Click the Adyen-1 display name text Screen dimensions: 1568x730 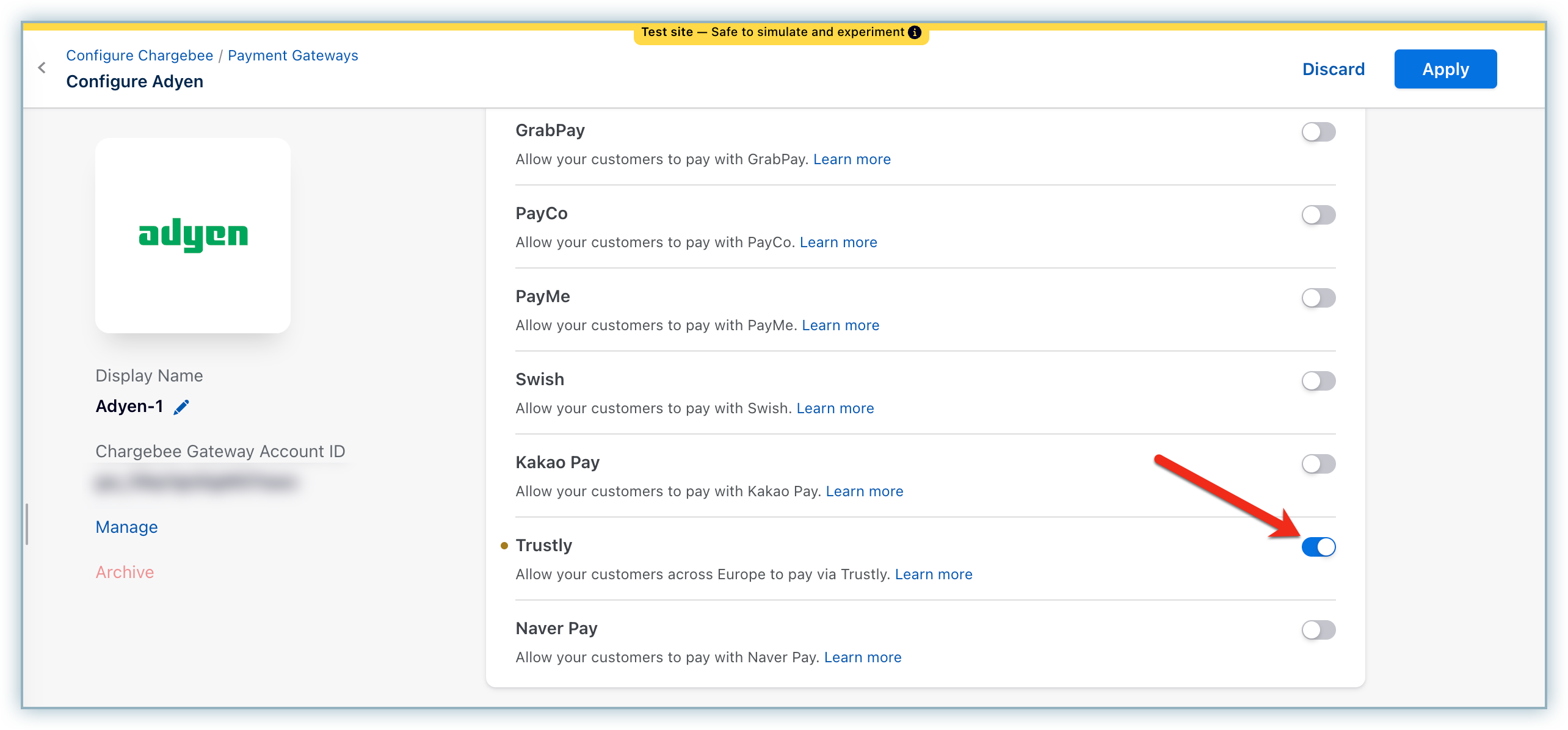[129, 407]
